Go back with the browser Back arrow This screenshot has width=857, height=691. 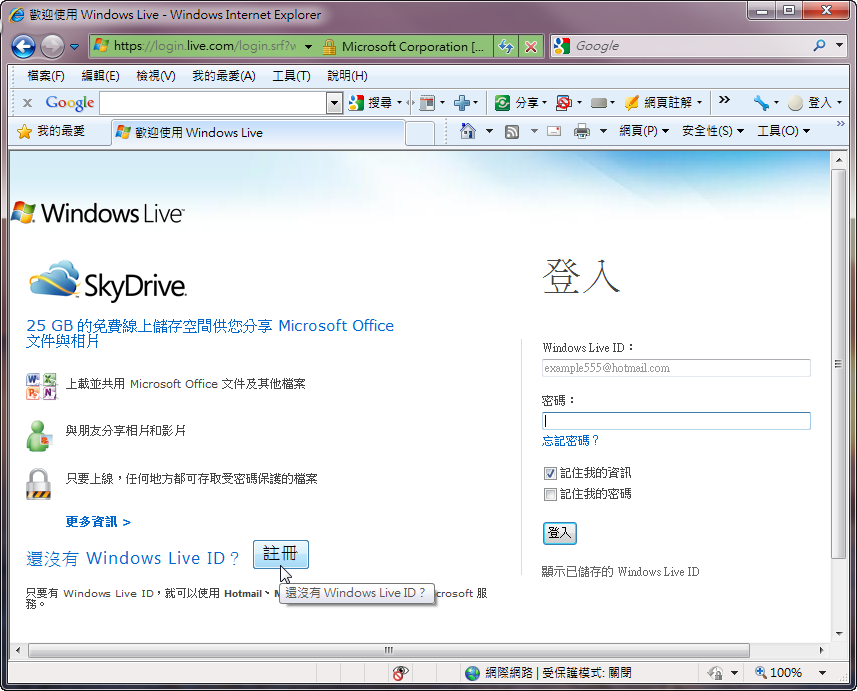(24, 46)
